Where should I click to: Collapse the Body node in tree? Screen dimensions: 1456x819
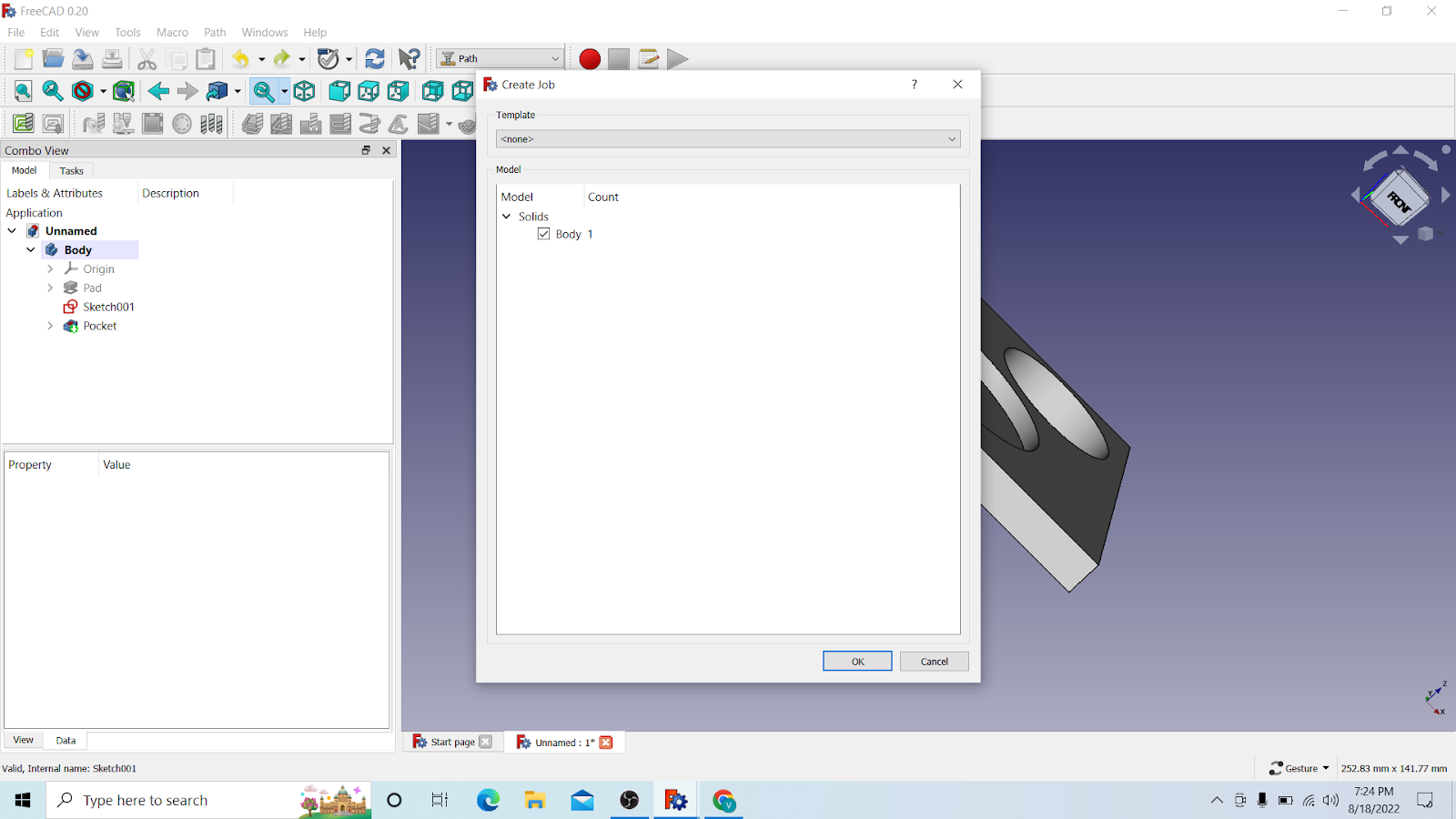point(31,249)
